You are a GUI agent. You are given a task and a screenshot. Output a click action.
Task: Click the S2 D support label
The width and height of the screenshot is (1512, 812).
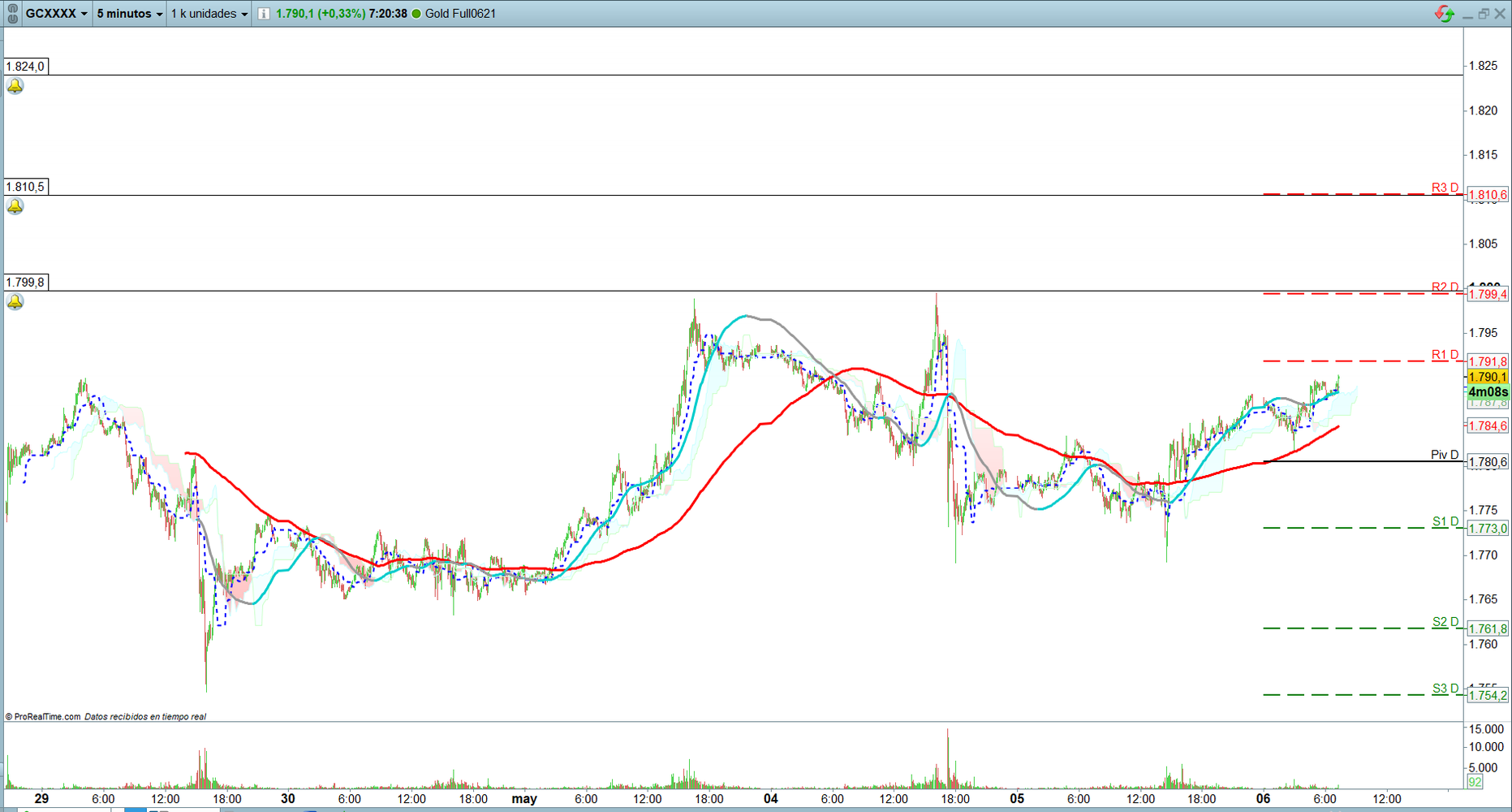(1445, 622)
